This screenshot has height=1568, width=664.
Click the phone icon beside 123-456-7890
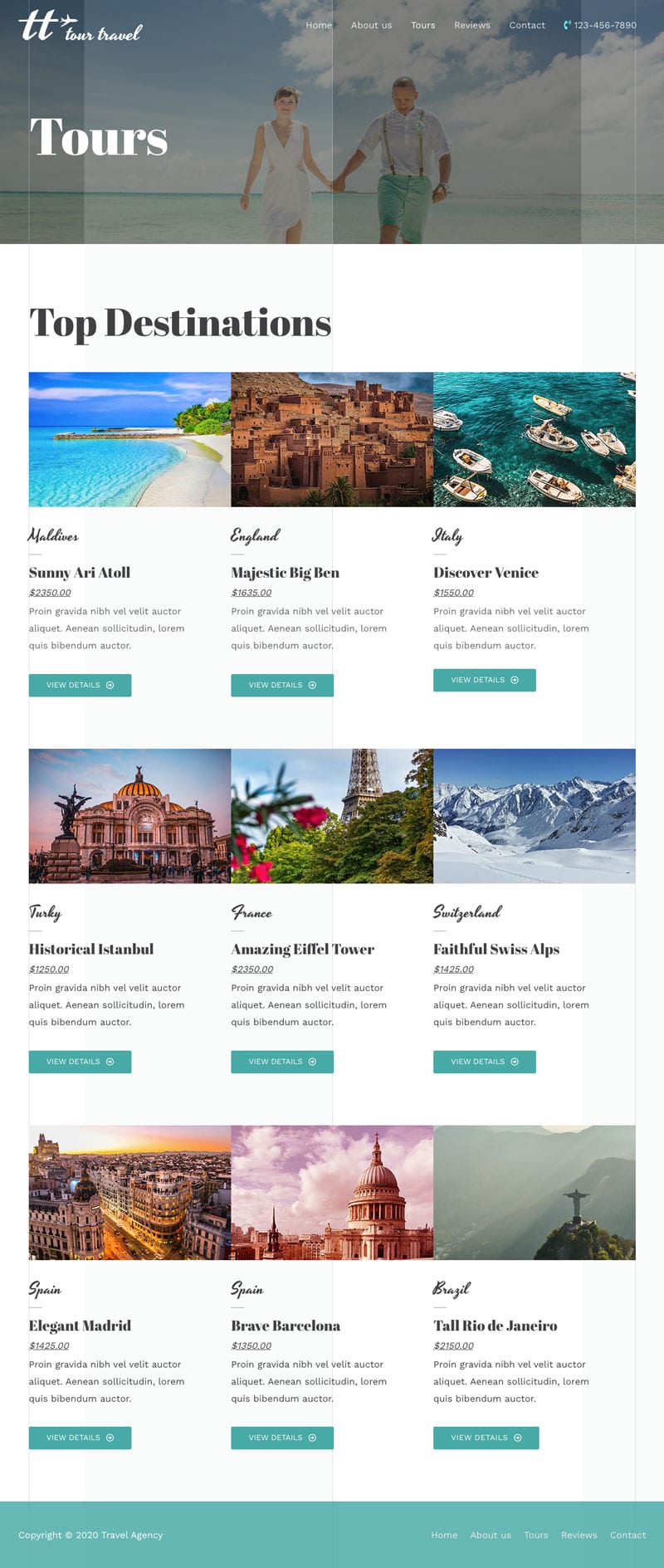567,25
